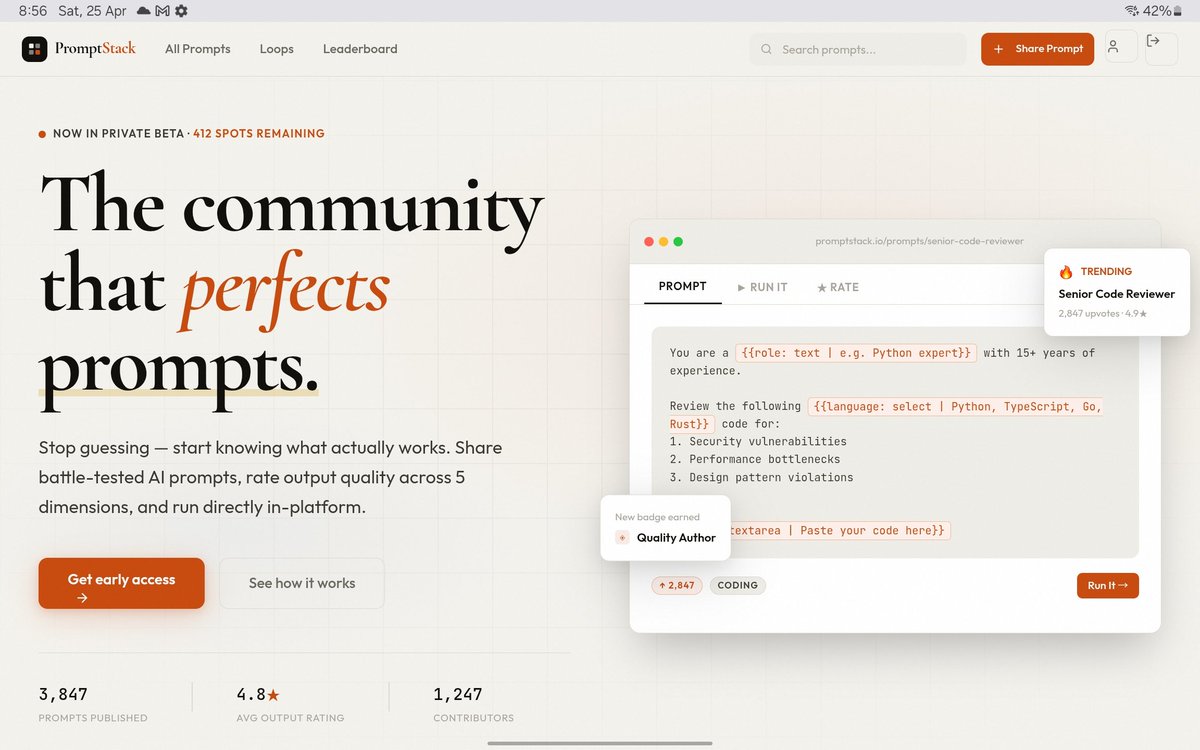The image size is (1200, 750).
Task: Open the Loops page
Action: 277,49
